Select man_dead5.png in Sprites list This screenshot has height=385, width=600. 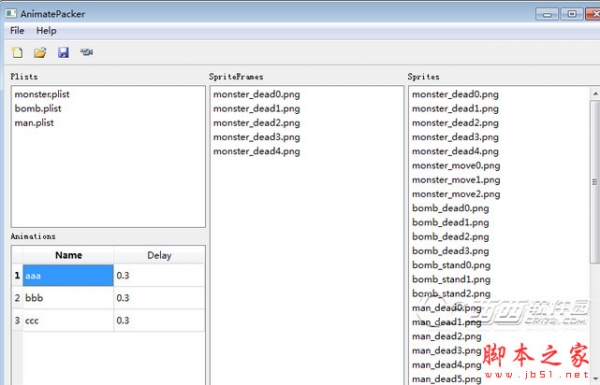tap(447, 379)
